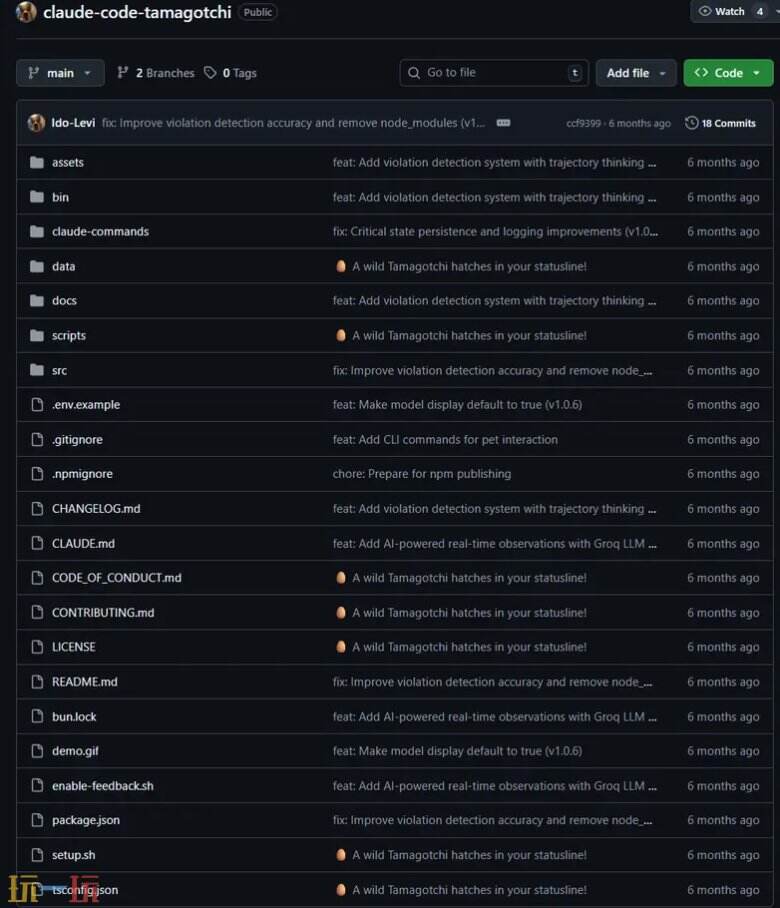Click the file icon next to LICENSE
The height and width of the screenshot is (908, 780).
[37, 647]
